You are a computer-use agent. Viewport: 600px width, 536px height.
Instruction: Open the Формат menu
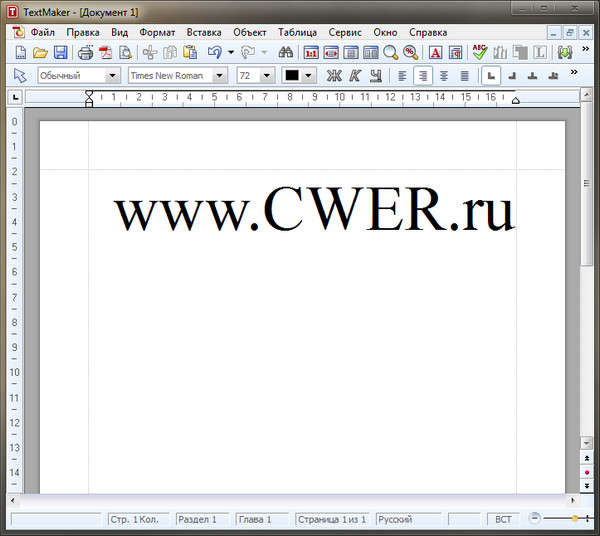(x=157, y=32)
